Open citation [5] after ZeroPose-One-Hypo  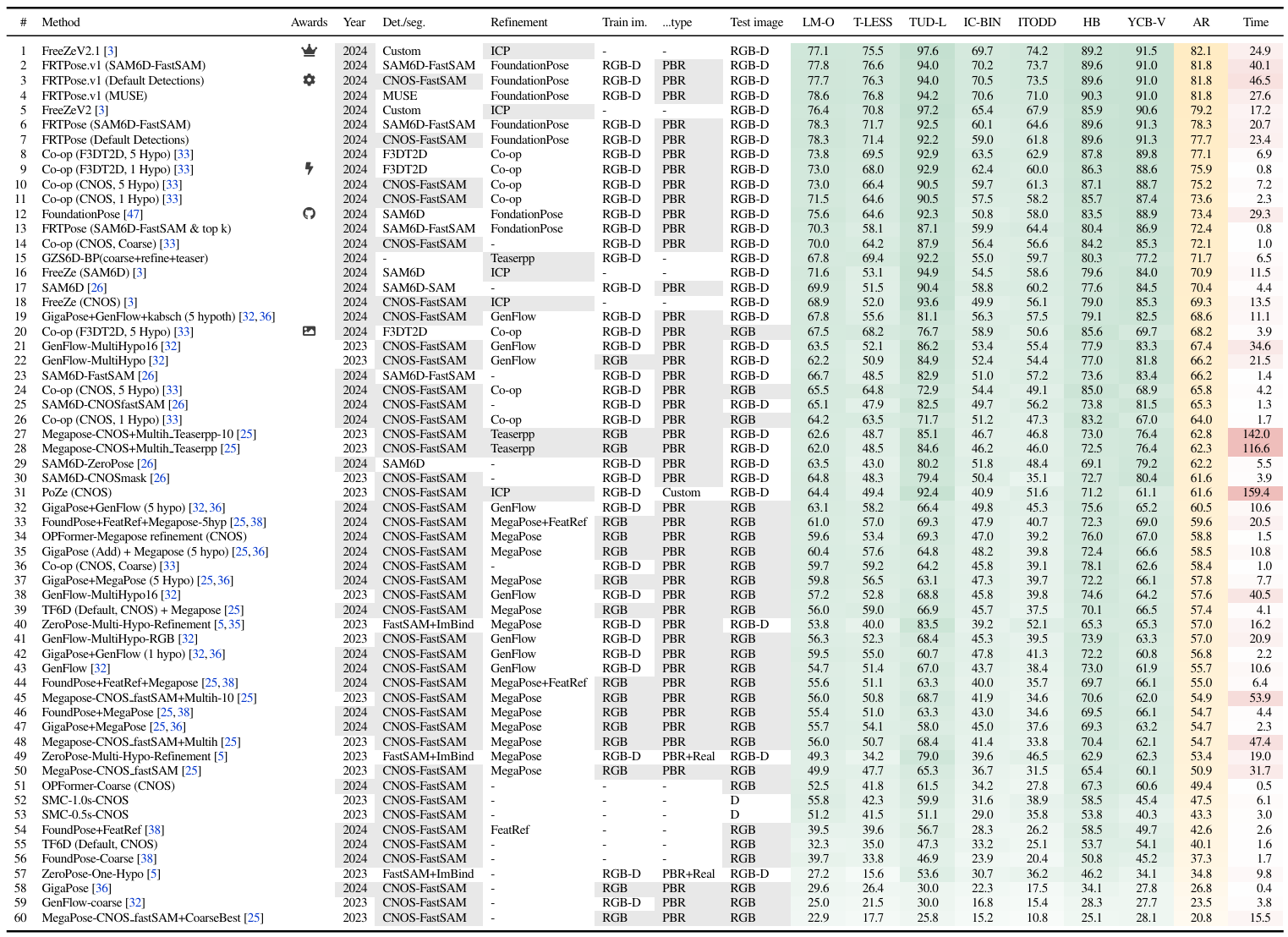point(153,874)
